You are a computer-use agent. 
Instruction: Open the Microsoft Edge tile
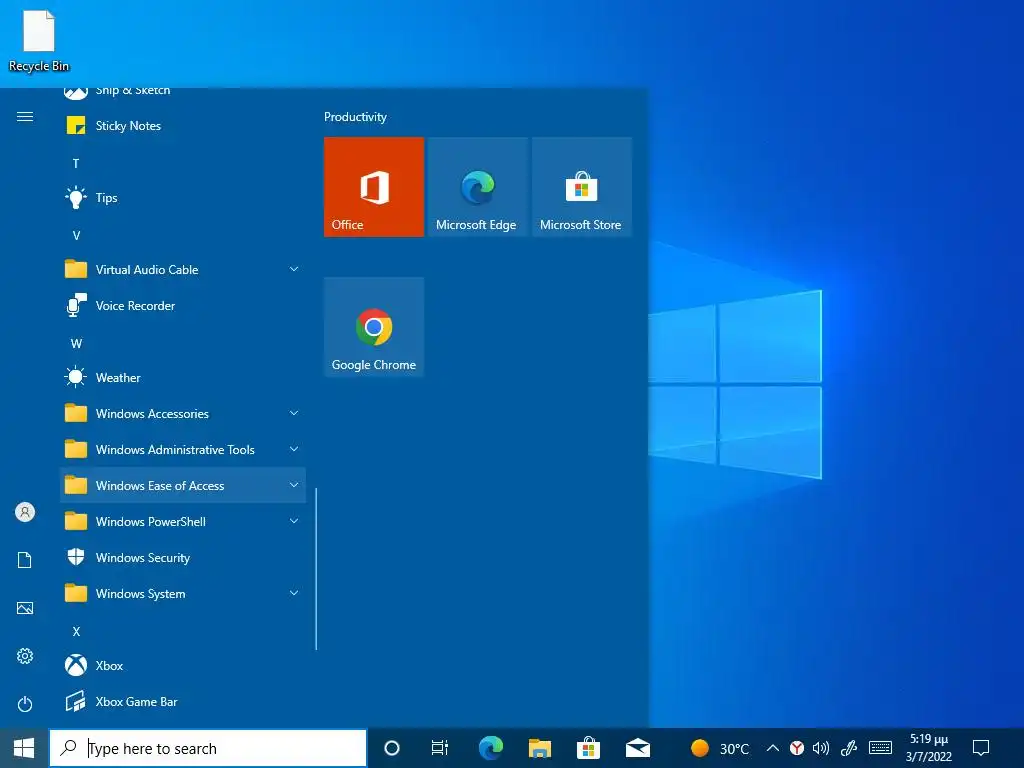pos(477,187)
